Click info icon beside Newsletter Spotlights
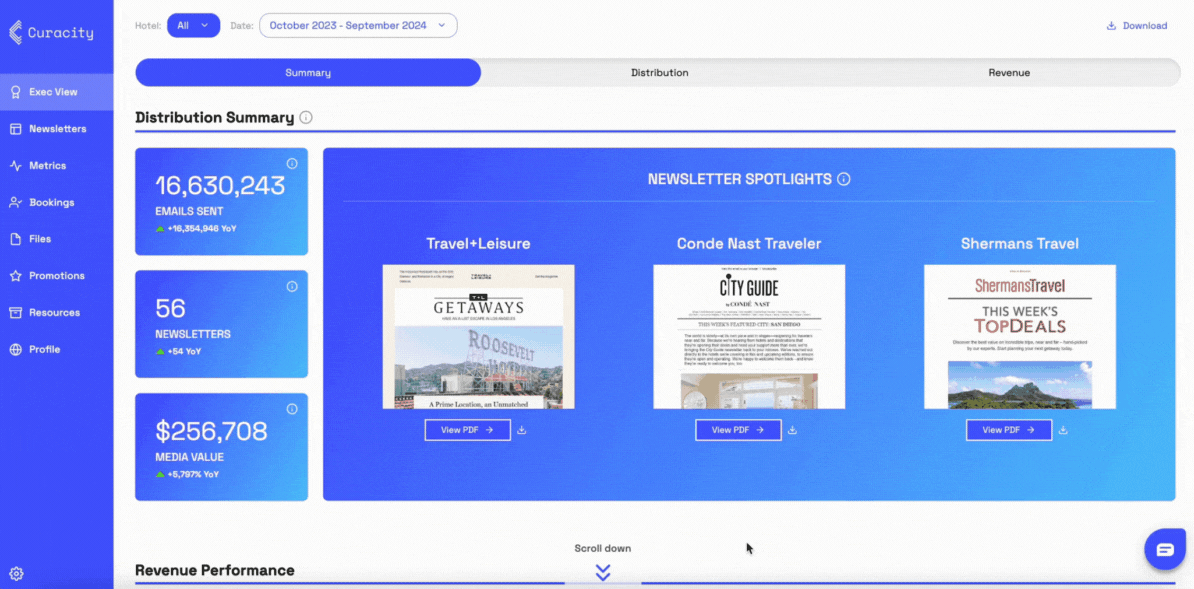The height and width of the screenshot is (589, 1194). [x=844, y=179]
